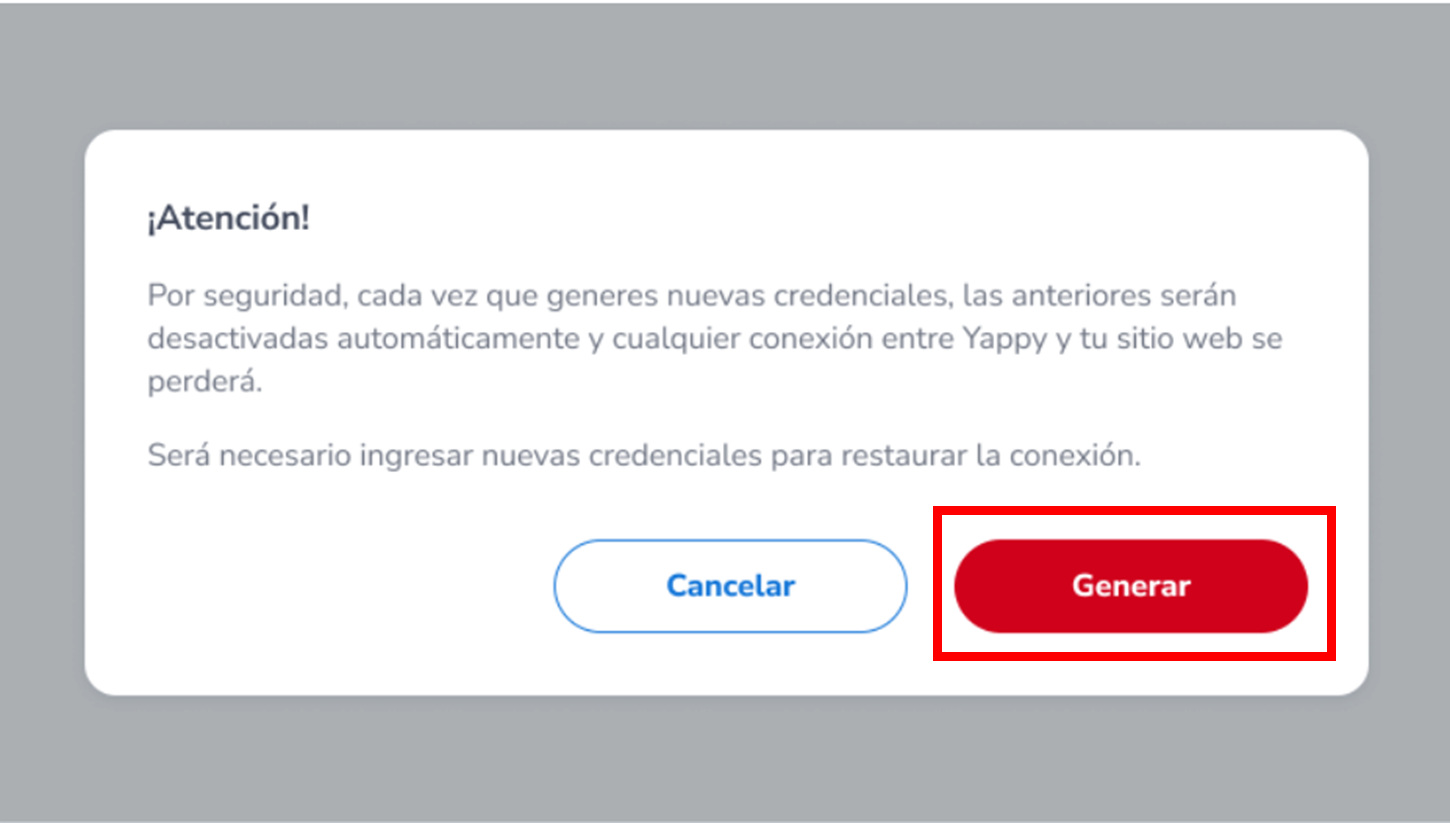1450x823 pixels.
Task: Click the gray overlay below the dialog
Action: [725, 760]
